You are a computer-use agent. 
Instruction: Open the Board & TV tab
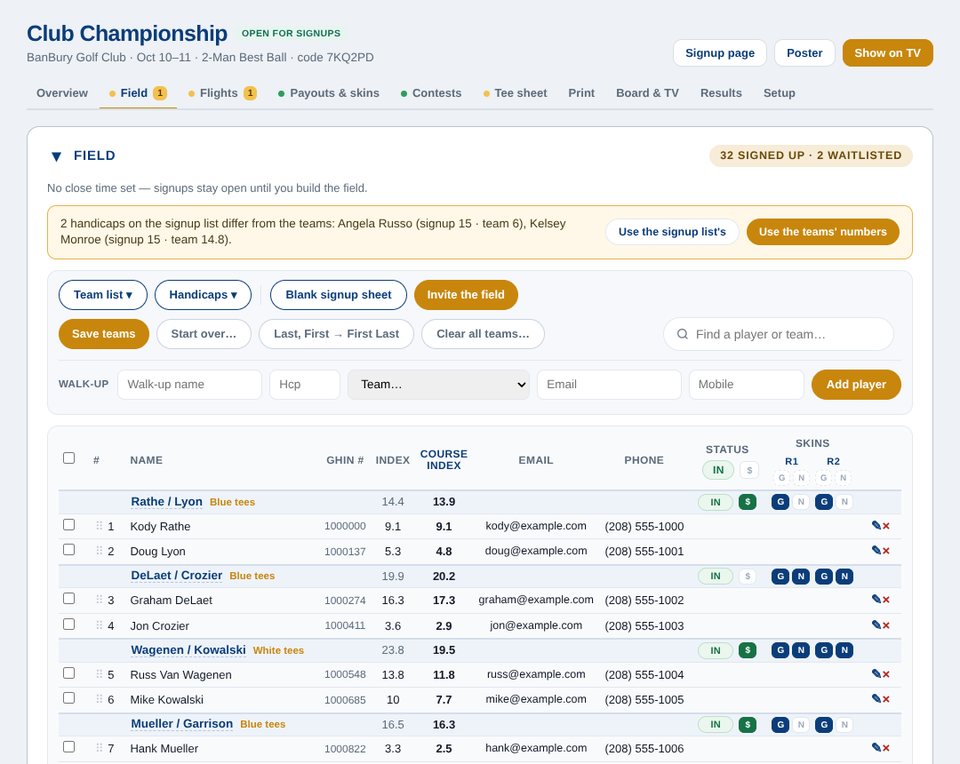(647, 93)
